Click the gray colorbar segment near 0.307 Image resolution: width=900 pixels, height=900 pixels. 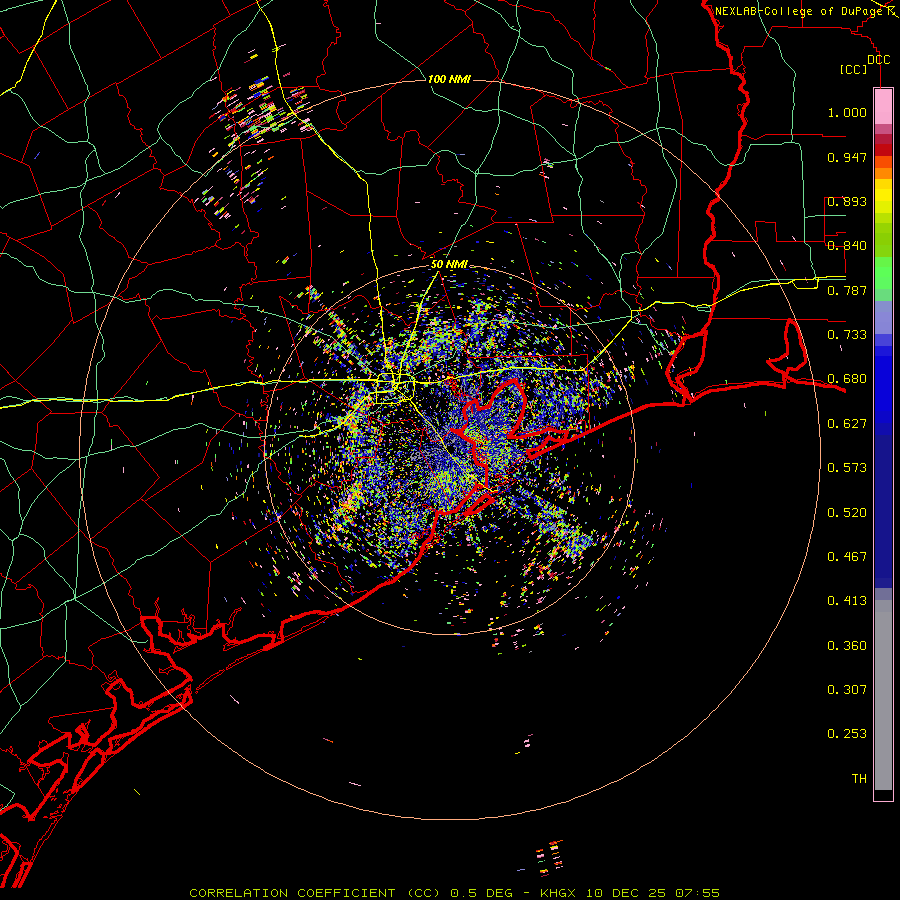tap(883, 695)
